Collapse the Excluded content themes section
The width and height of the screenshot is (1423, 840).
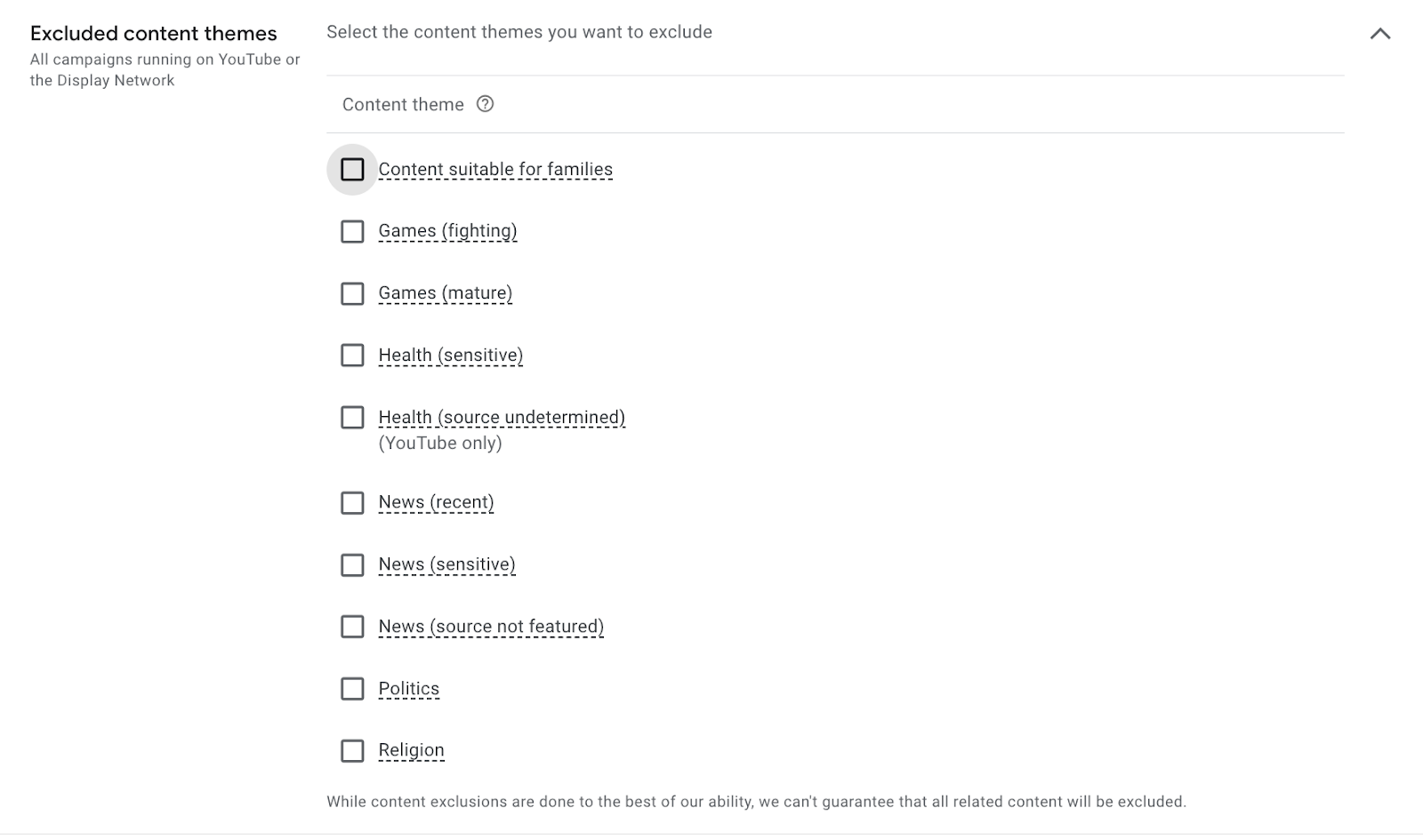[1379, 34]
